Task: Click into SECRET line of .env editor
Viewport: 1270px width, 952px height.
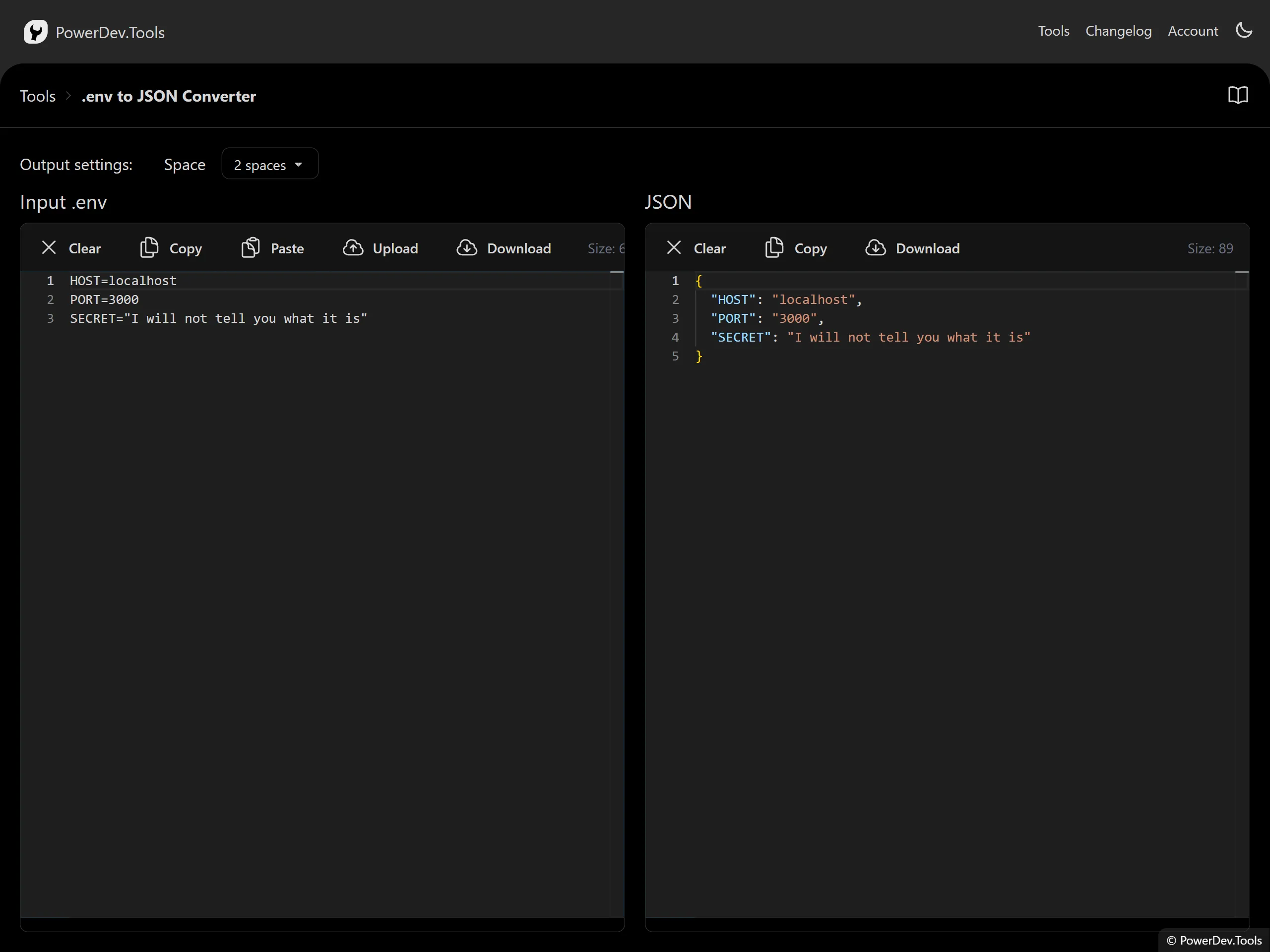Action: tap(218, 318)
